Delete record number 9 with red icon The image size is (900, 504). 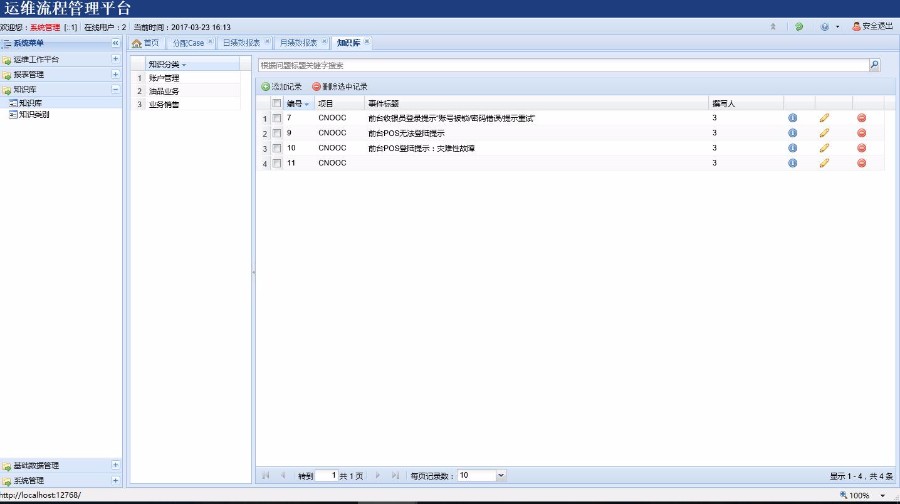862,133
